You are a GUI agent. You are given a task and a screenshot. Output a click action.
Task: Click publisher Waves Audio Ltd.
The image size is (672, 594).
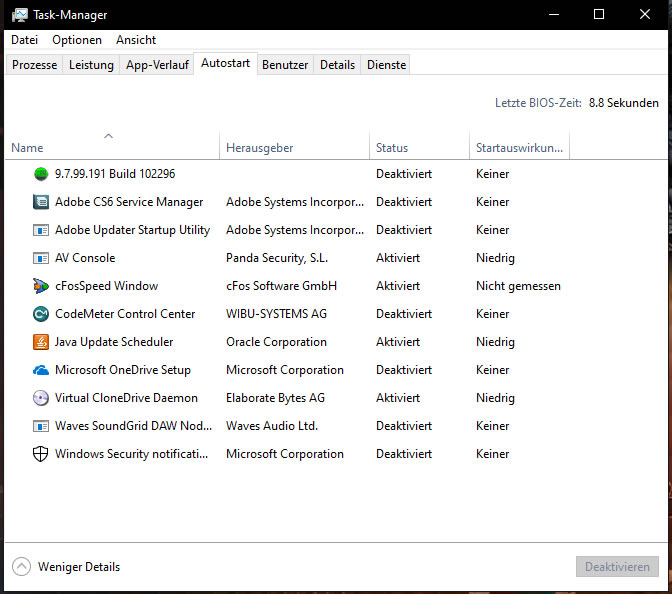point(272,426)
